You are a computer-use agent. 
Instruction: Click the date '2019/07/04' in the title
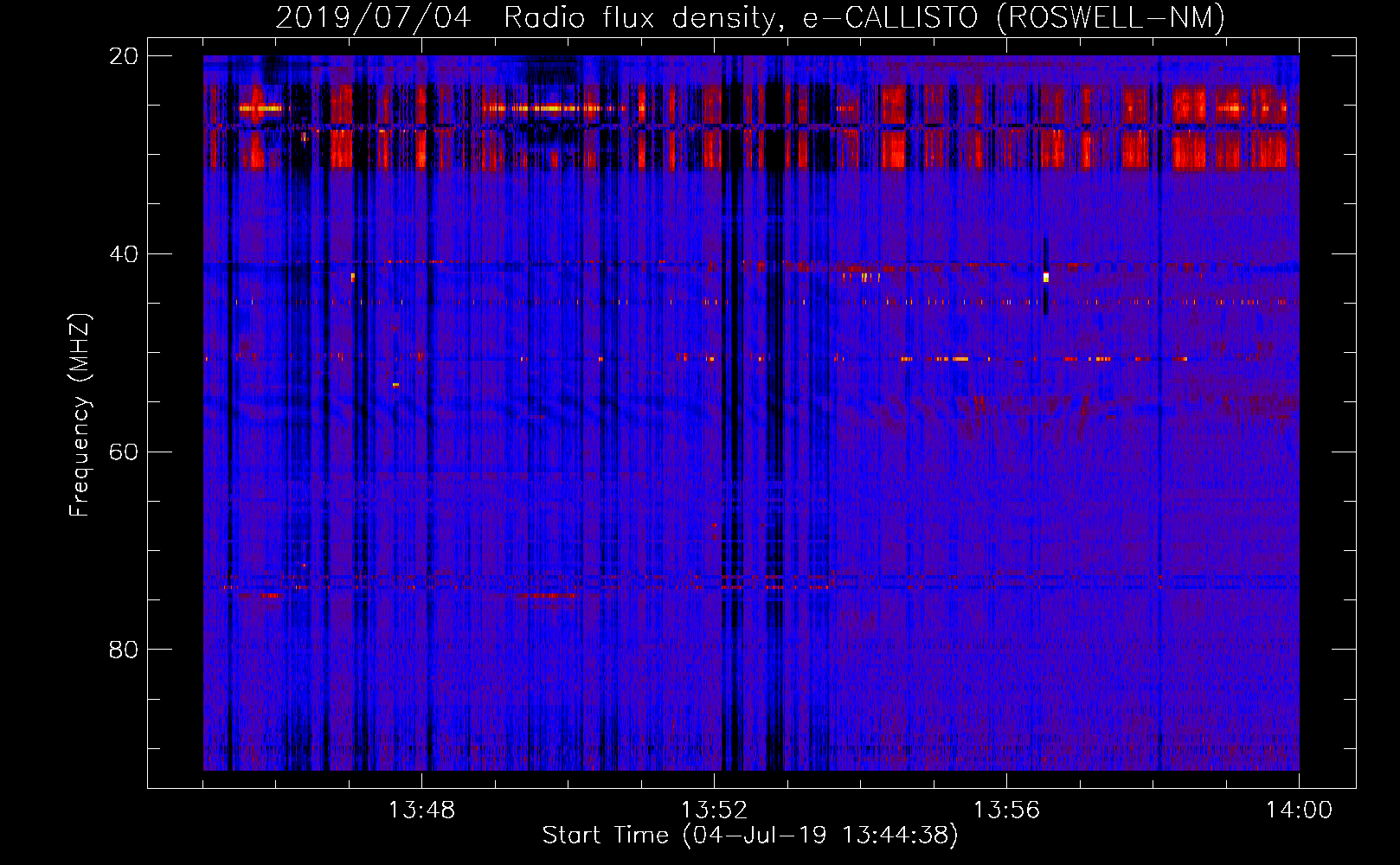pyautogui.click(x=373, y=17)
